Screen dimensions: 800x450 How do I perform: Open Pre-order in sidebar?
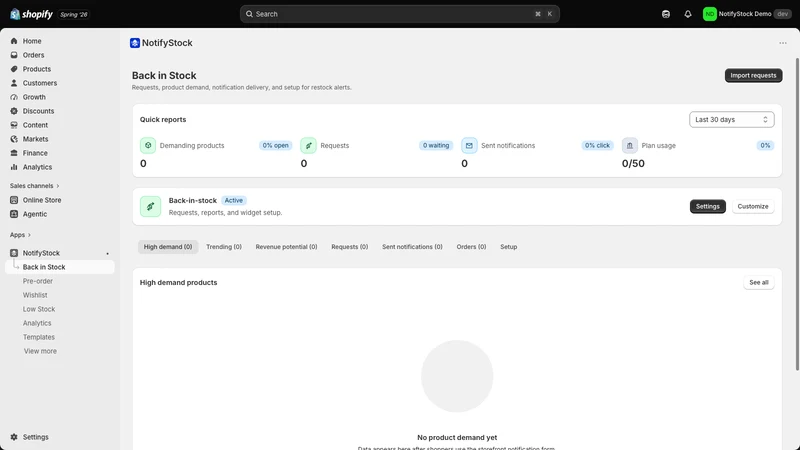click(x=38, y=281)
